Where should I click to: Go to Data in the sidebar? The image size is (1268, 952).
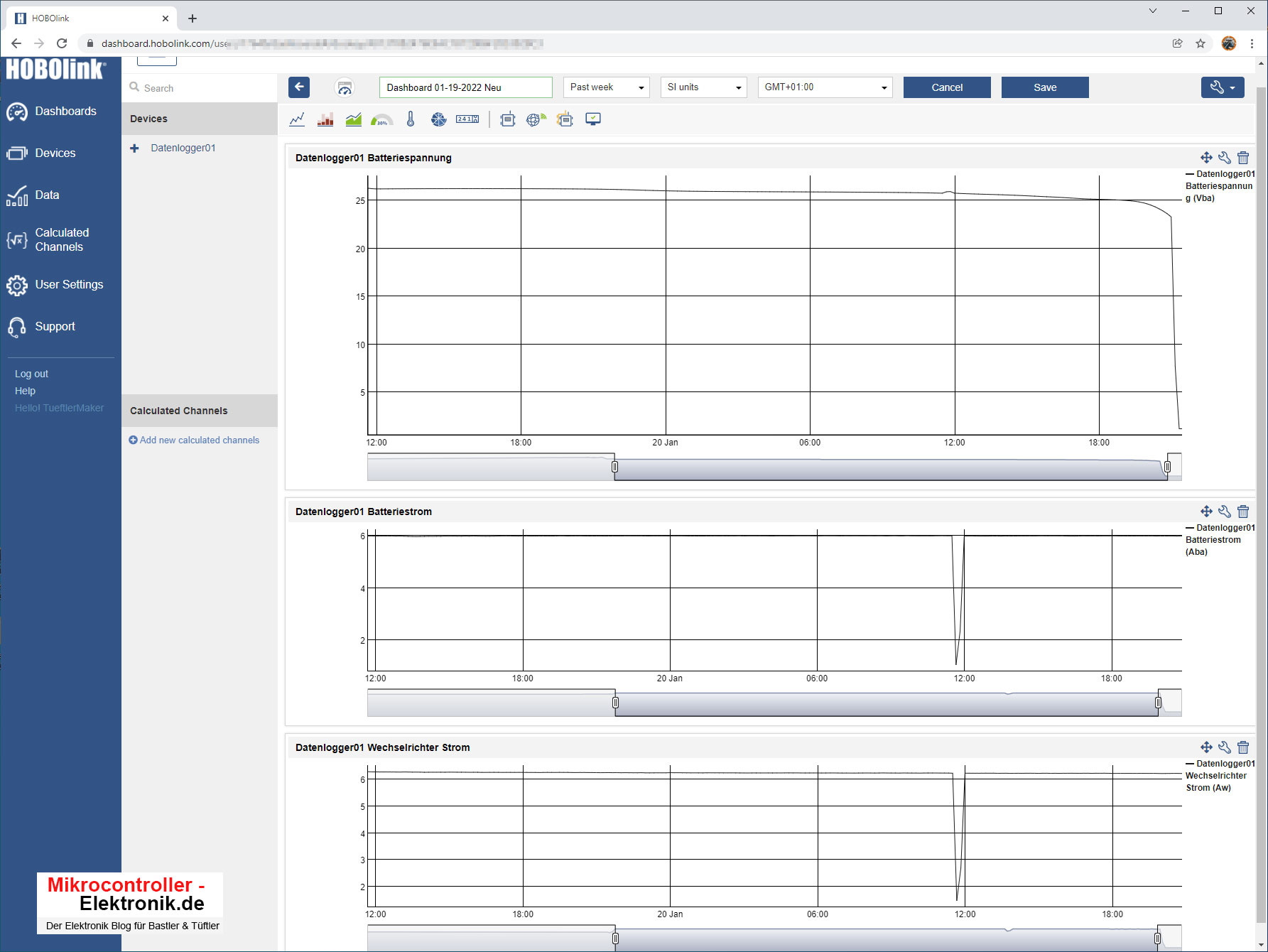(x=33, y=195)
